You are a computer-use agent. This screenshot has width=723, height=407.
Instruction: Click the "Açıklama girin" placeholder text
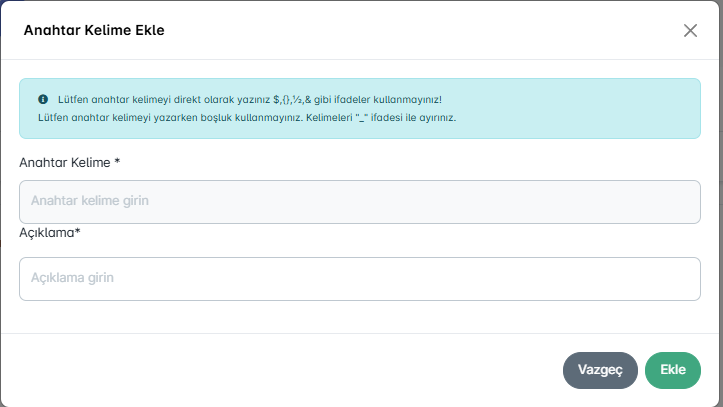tap(73, 279)
